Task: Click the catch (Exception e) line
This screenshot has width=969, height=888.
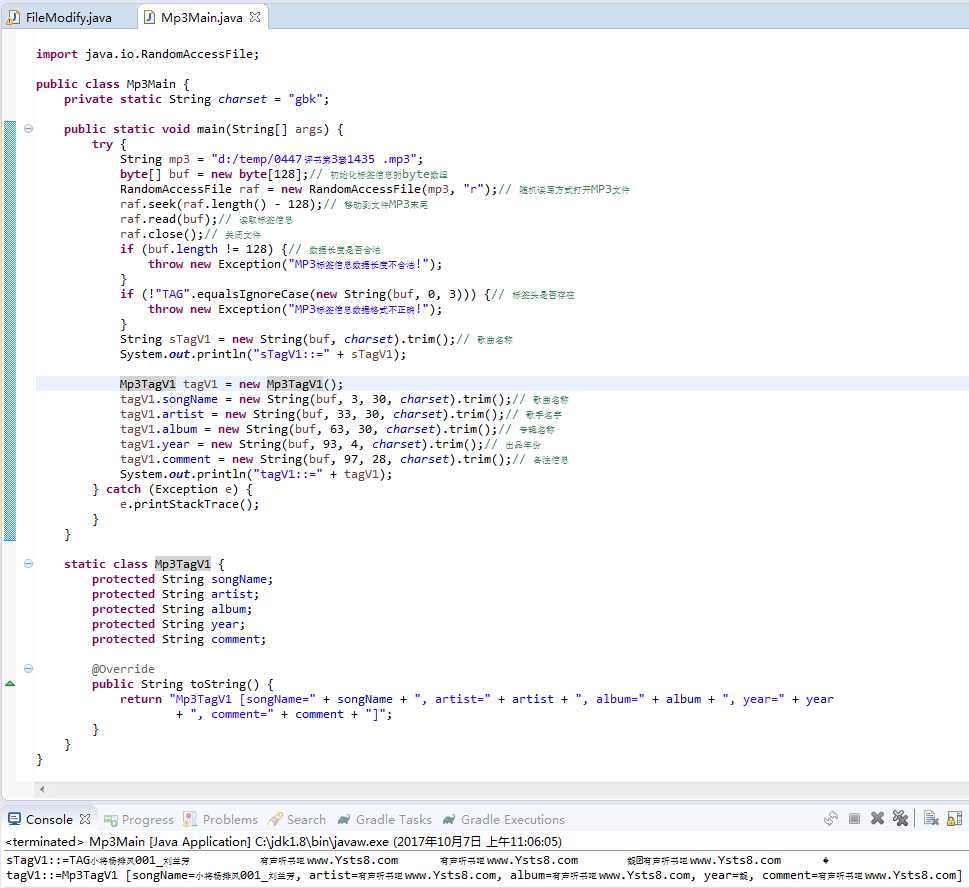Action: click(172, 489)
